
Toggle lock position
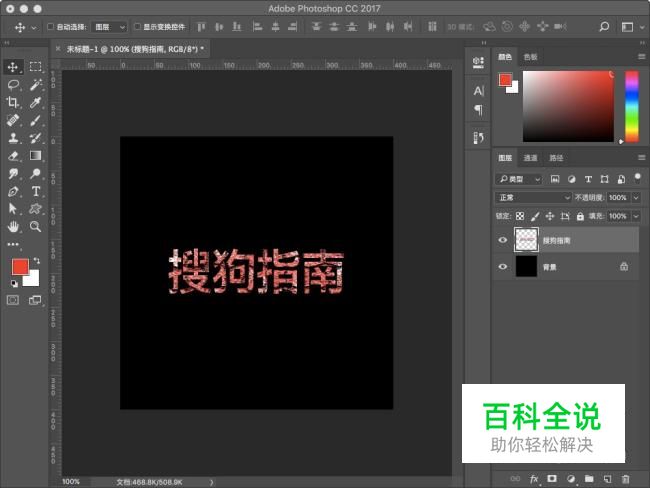click(550, 216)
